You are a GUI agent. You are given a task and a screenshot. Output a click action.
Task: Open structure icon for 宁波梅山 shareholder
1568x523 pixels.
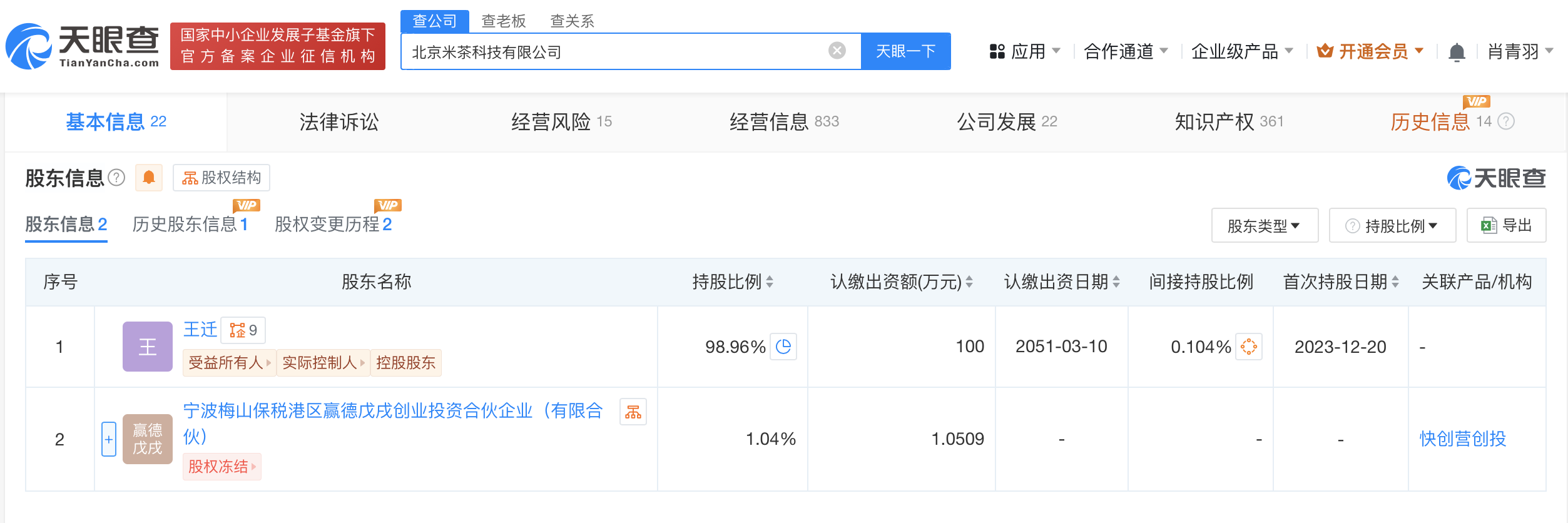click(633, 412)
